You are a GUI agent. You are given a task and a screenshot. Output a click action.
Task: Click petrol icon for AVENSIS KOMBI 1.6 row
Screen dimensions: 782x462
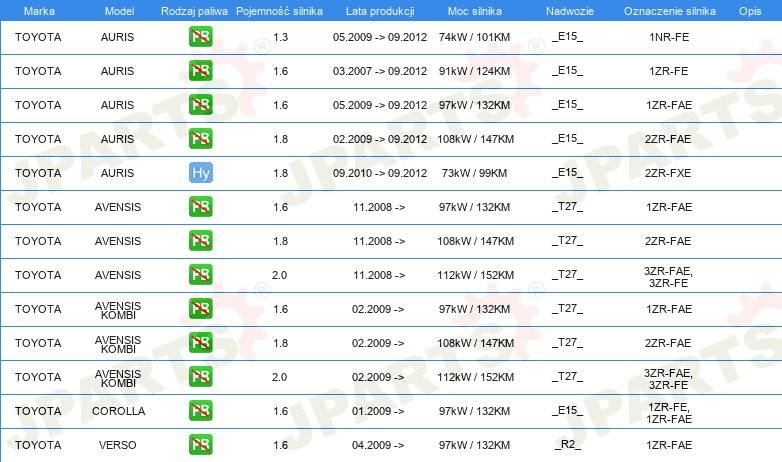(x=200, y=308)
